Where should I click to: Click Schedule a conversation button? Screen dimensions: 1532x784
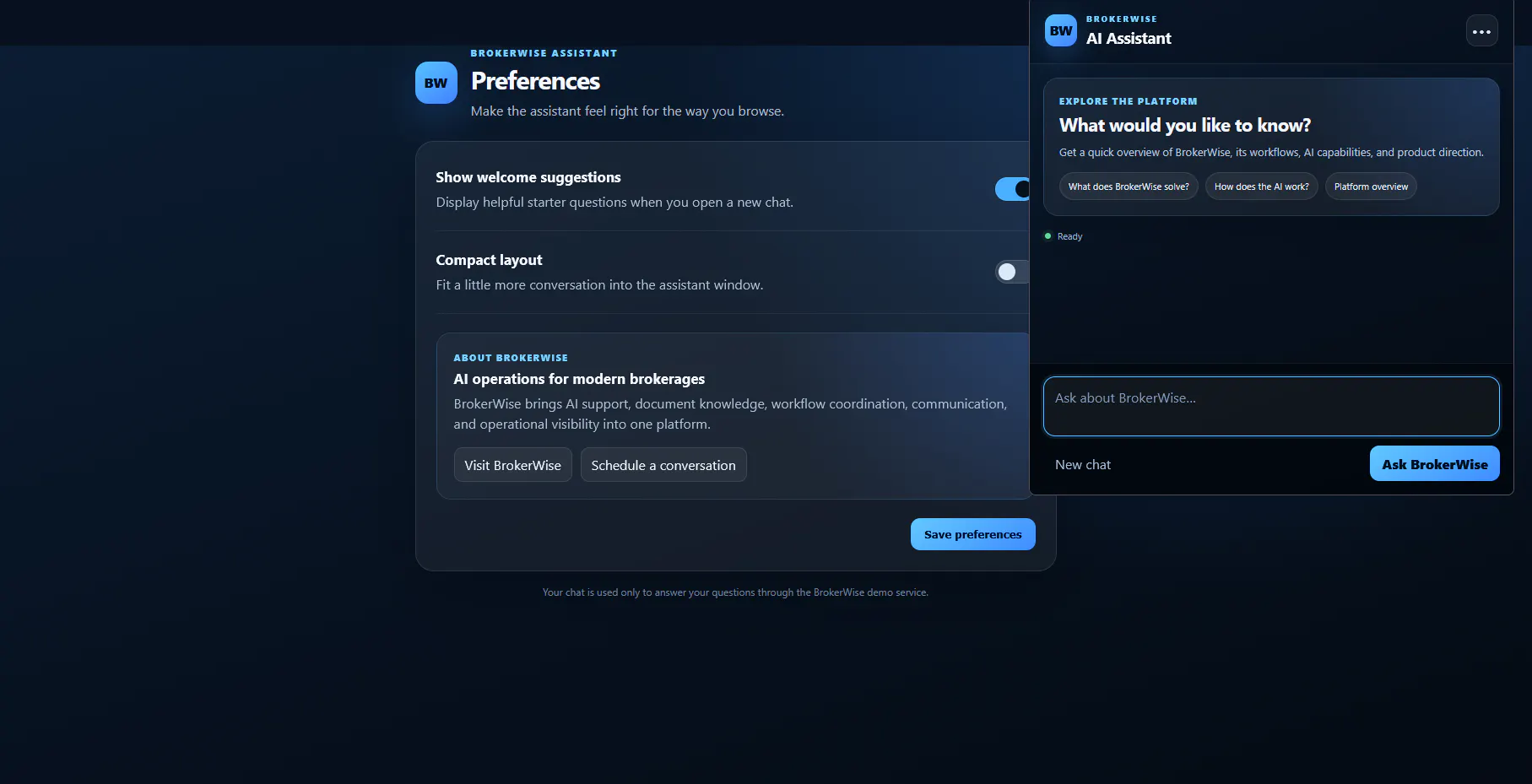tap(663, 465)
